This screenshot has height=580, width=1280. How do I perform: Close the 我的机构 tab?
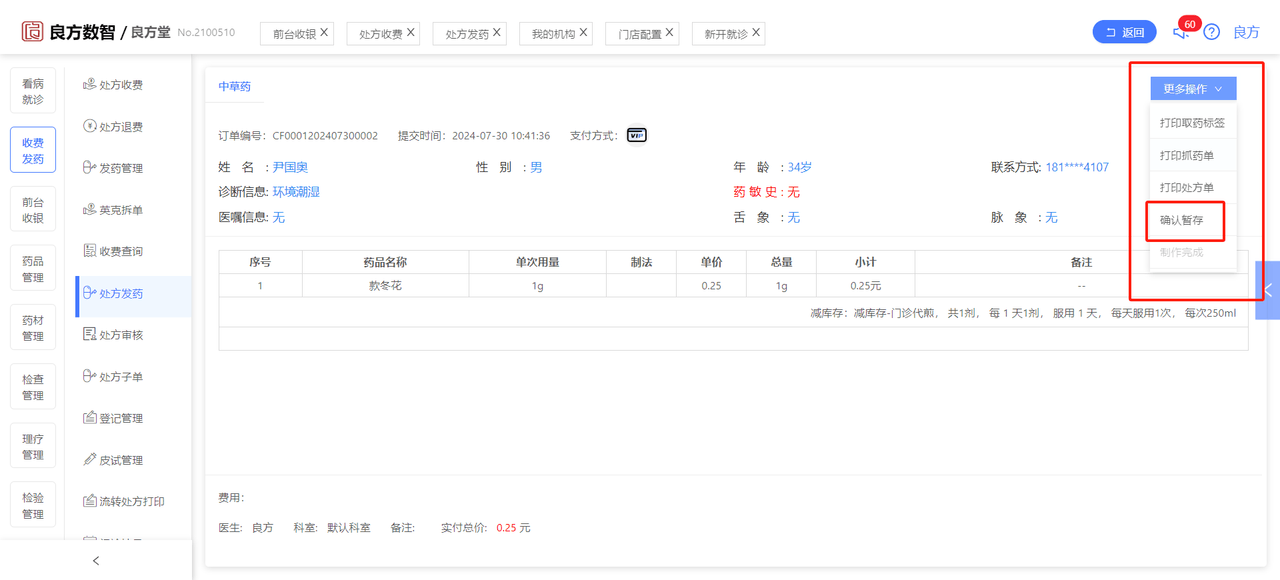583,33
